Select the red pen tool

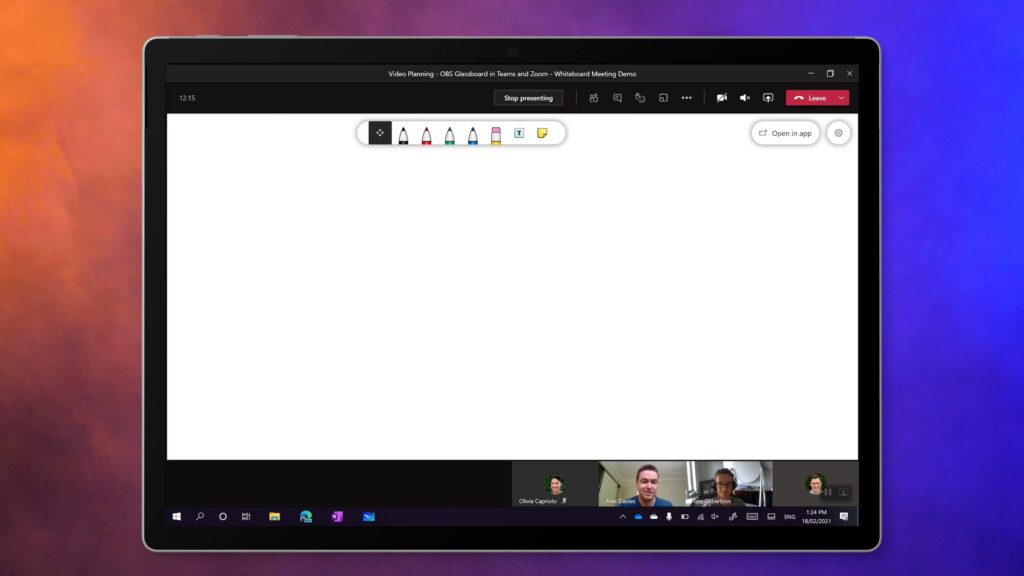click(x=426, y=134)
